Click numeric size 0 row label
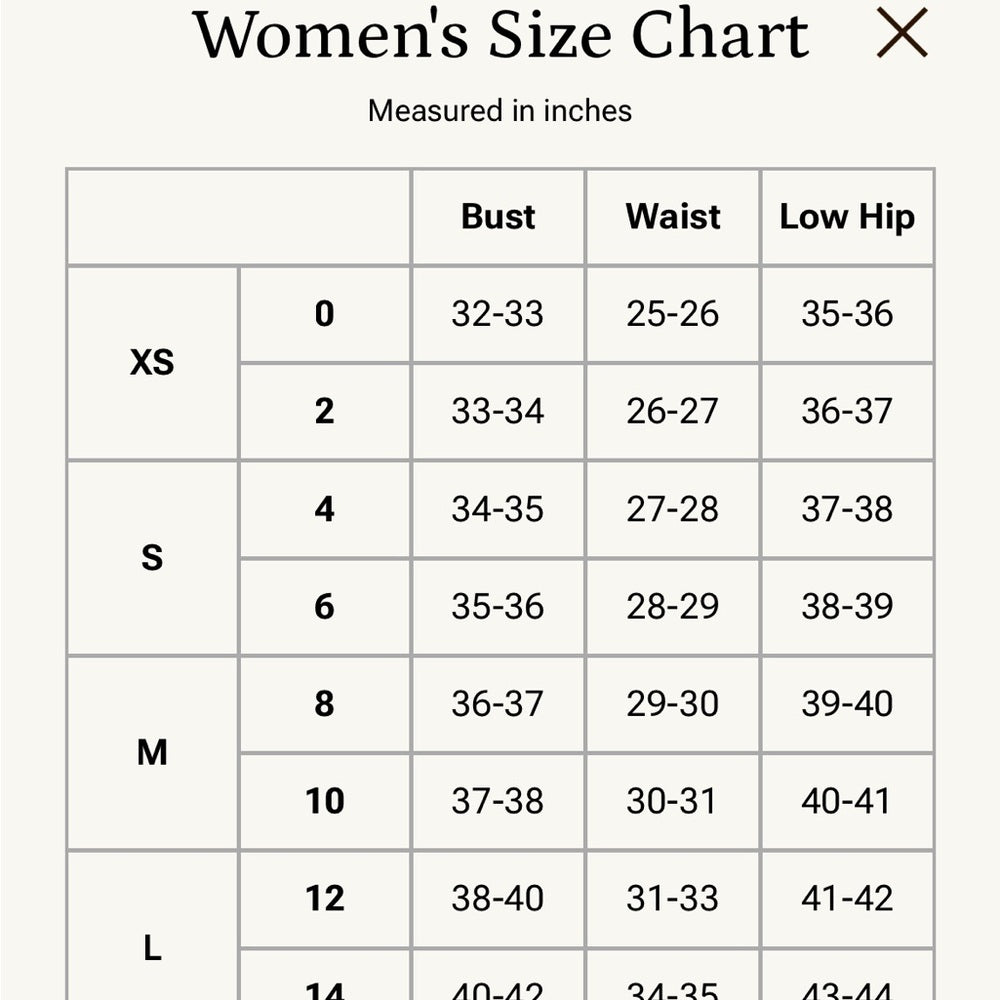This screenshot has height=1000, width=1000. click(324, 314)
